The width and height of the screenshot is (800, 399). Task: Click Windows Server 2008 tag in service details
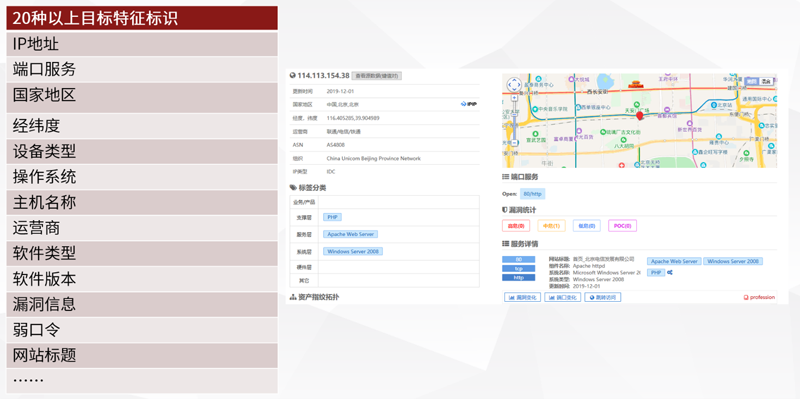(733, 261)
